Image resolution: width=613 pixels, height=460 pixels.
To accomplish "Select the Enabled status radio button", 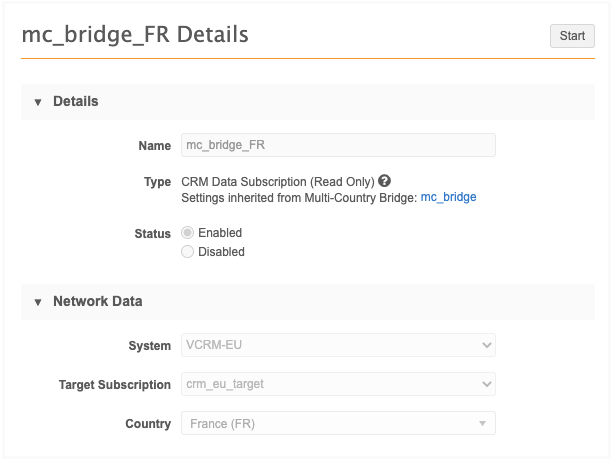I will 187,233.
